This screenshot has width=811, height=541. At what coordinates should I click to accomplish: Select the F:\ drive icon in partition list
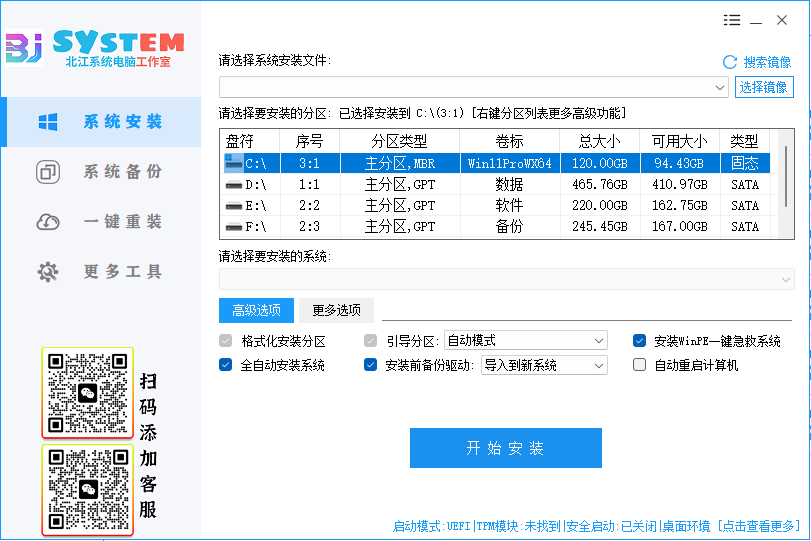pos(234,227)
